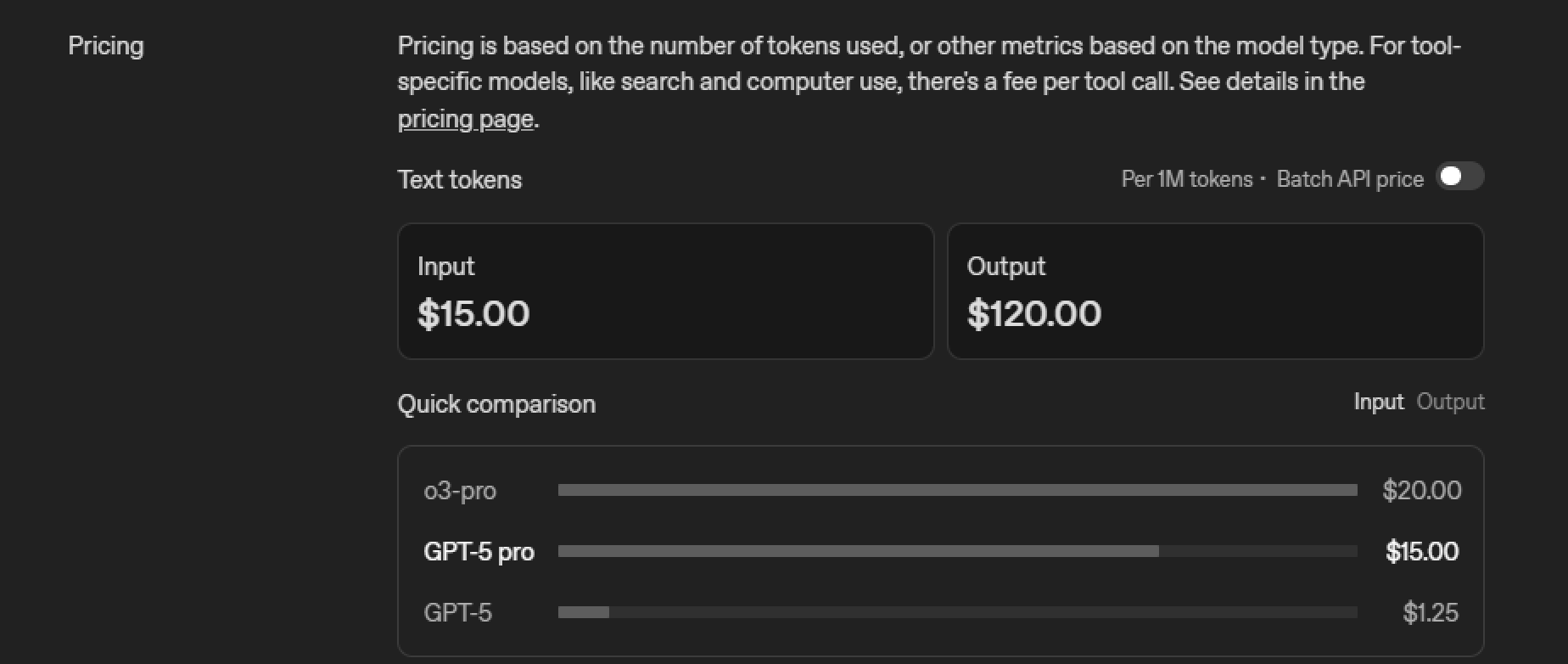Click the Batch API price label text
The height and width of the screenshot is (664, 1568).
pyautogui.click(x=1349, y=179)
